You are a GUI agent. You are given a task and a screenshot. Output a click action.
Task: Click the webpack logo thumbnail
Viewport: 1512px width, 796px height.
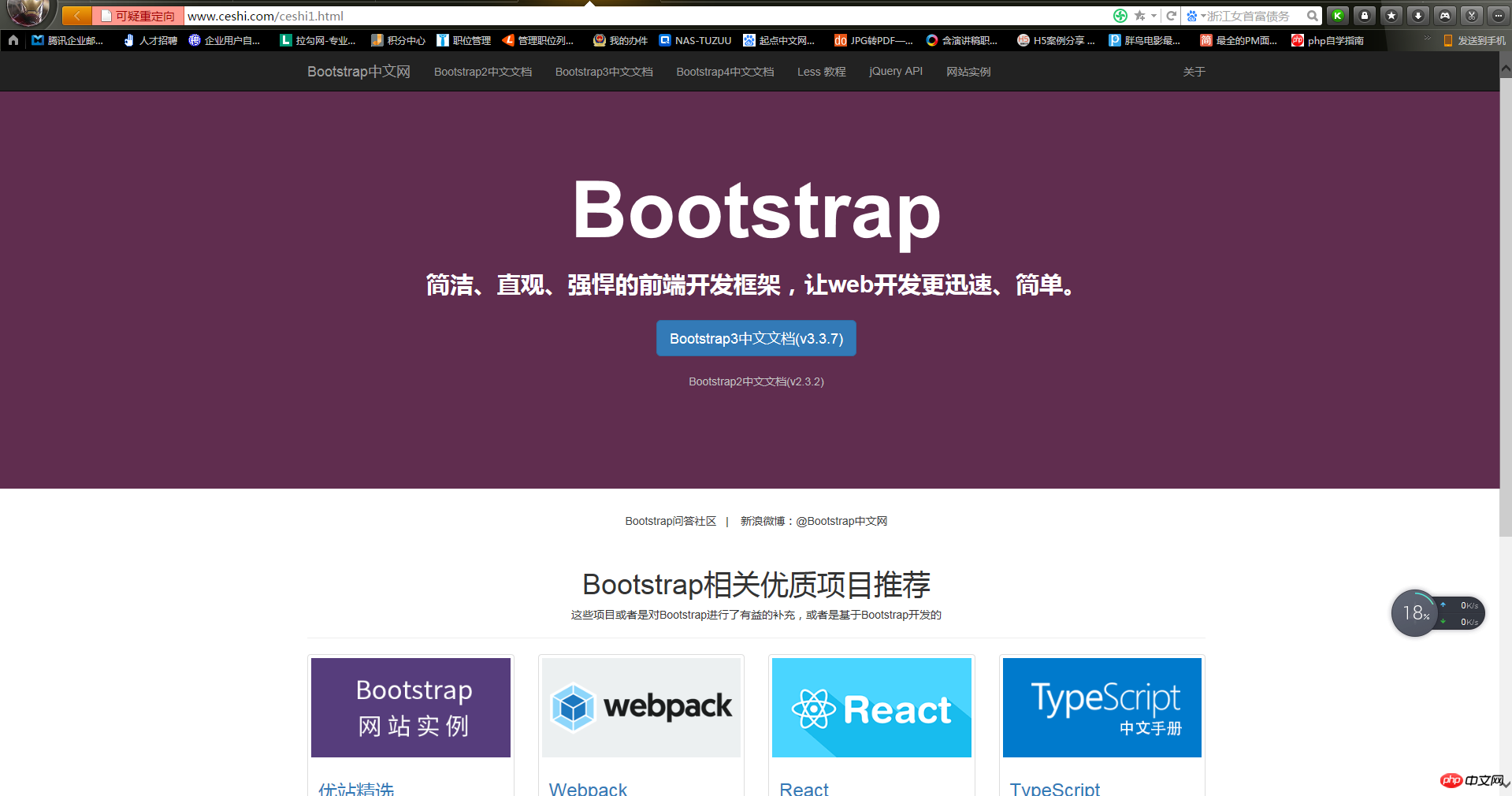[x=641, y=708]
